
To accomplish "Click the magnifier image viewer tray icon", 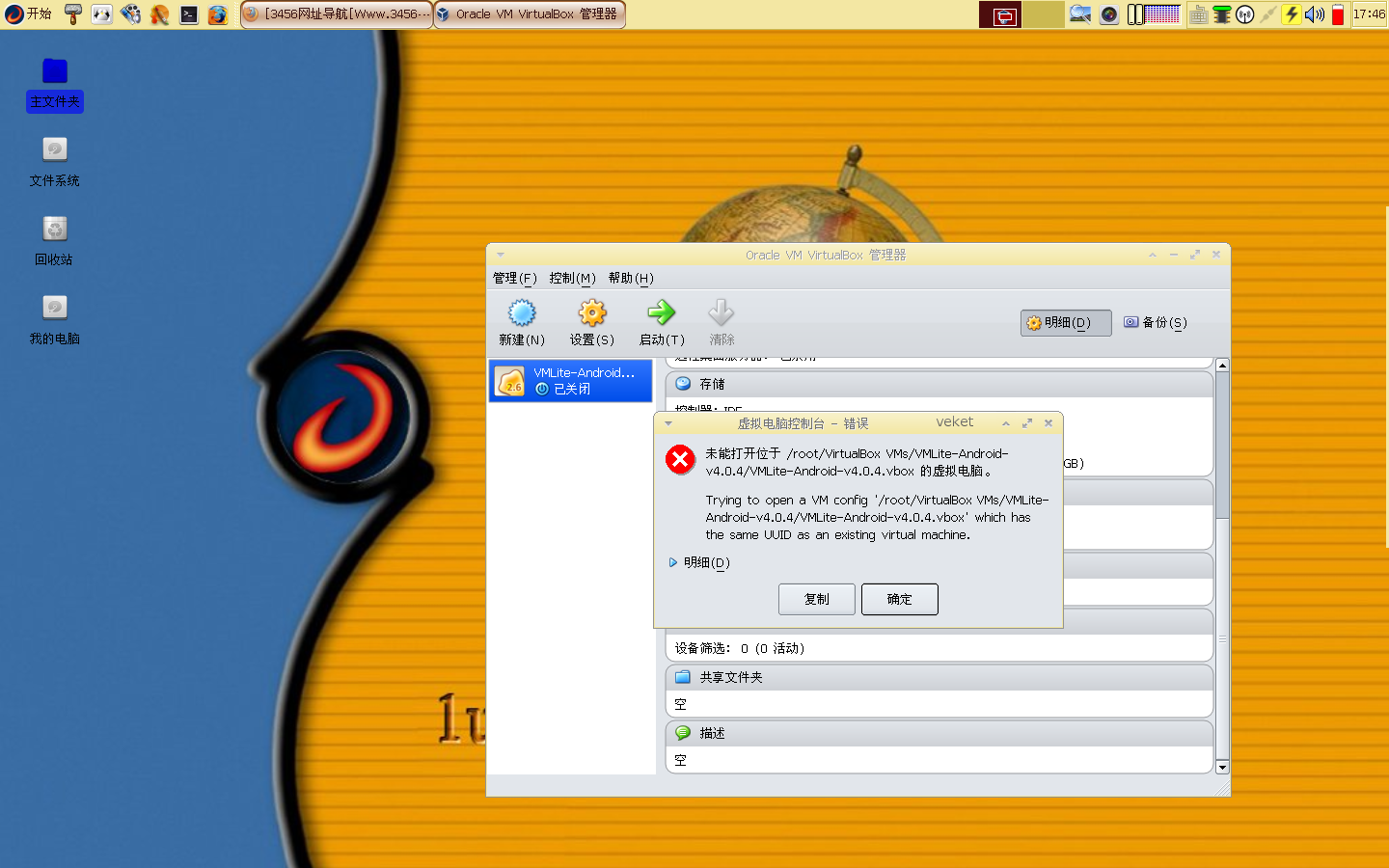I will (1080, 14).
